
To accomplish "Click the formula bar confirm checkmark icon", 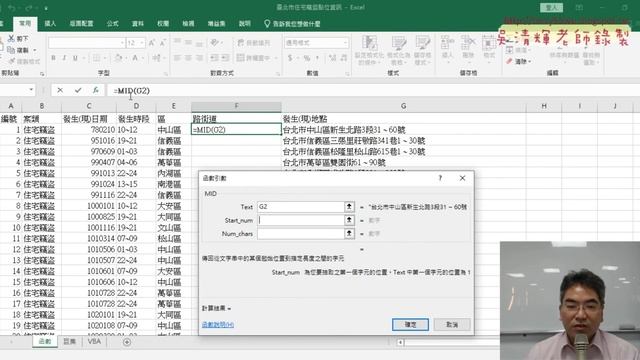I will coord(78,90).
